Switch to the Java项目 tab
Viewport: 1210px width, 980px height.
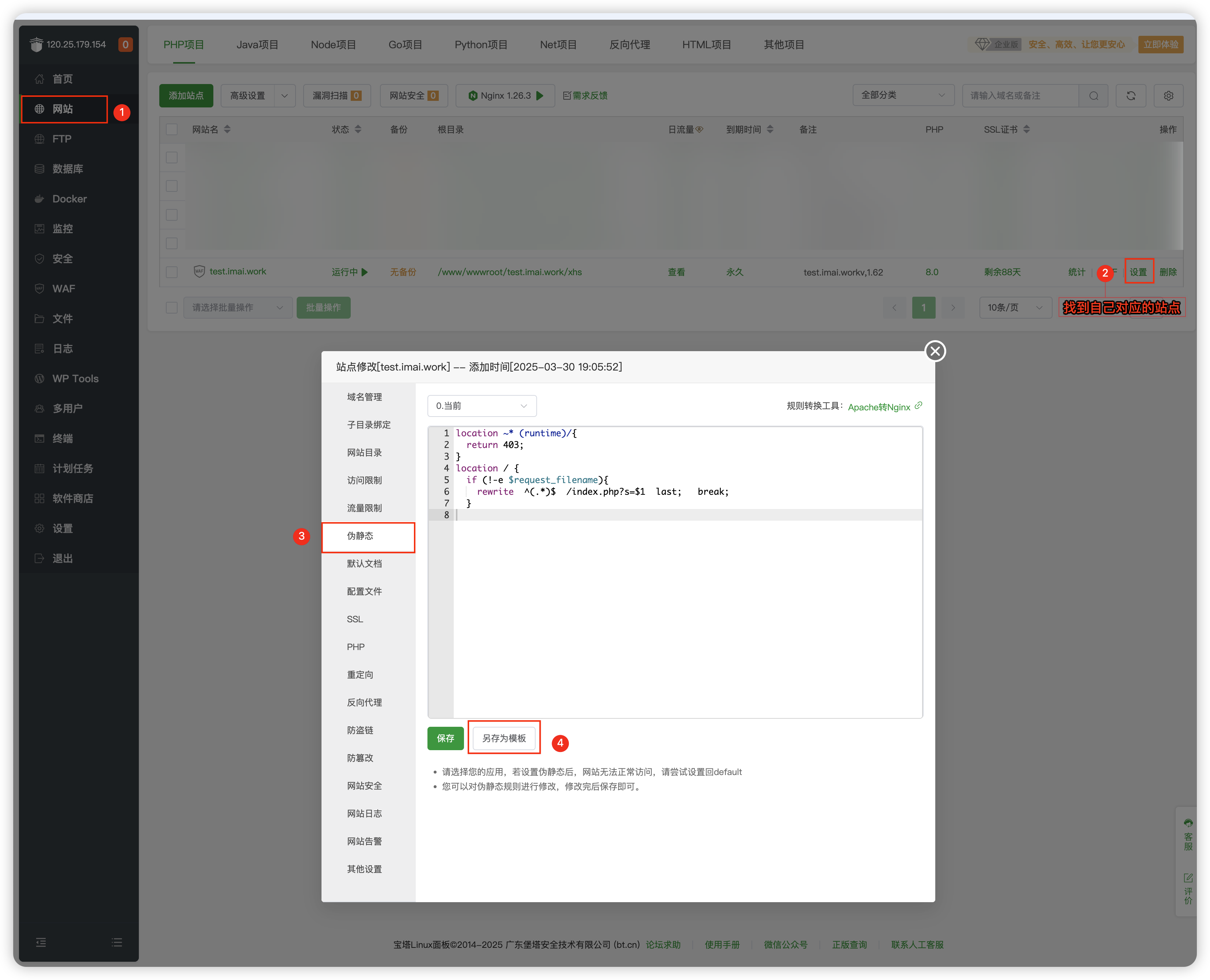click(x=257, y=45)
